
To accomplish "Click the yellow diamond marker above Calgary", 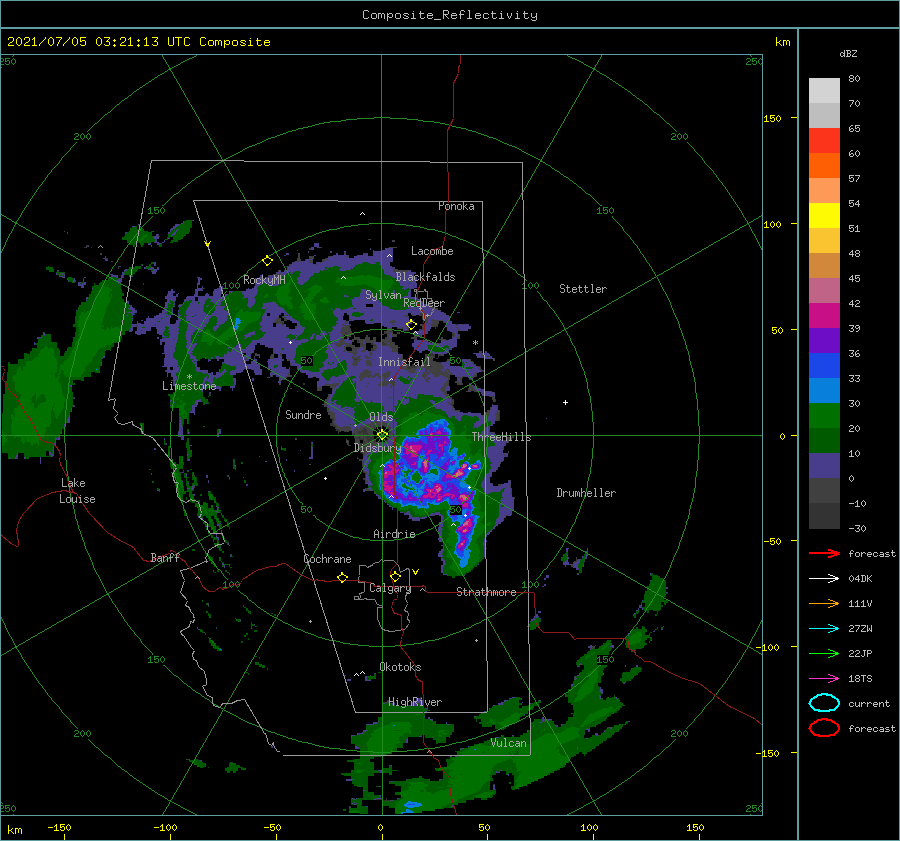I will pyautogui.click(x=395, y=576).
